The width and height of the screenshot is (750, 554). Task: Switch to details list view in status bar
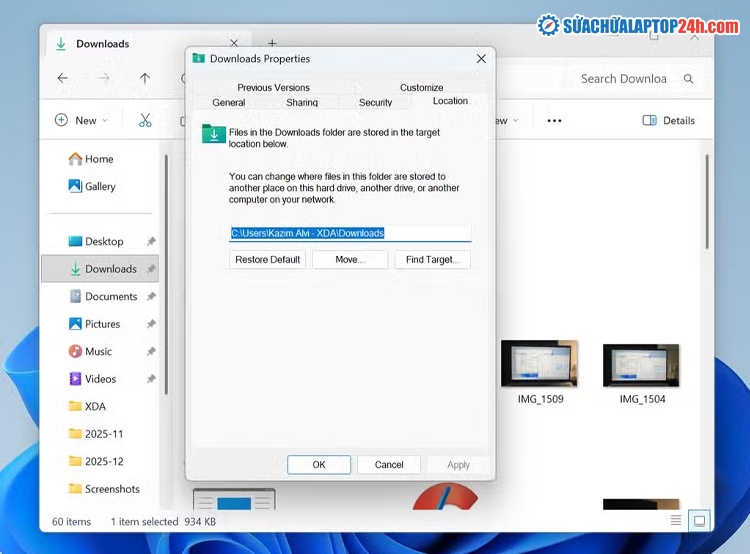click(x=677, y=520)
